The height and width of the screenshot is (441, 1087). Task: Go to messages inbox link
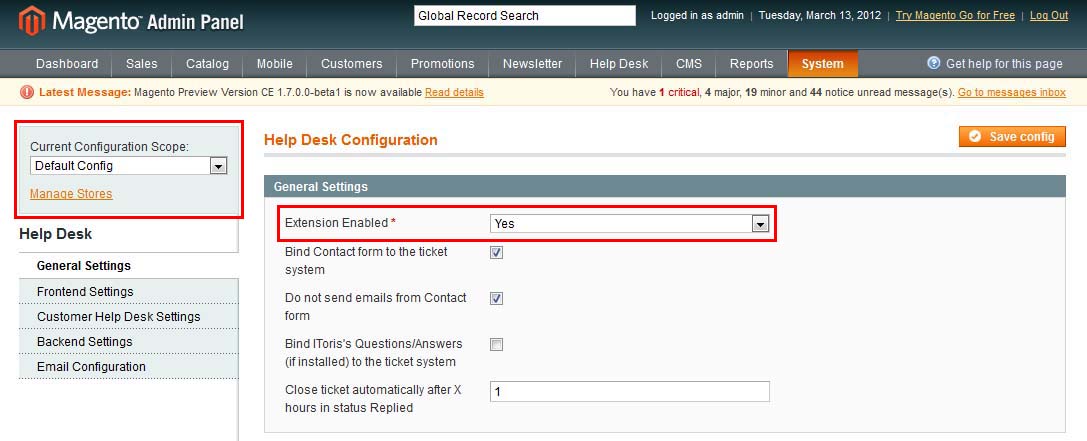tap(1012, 92)
